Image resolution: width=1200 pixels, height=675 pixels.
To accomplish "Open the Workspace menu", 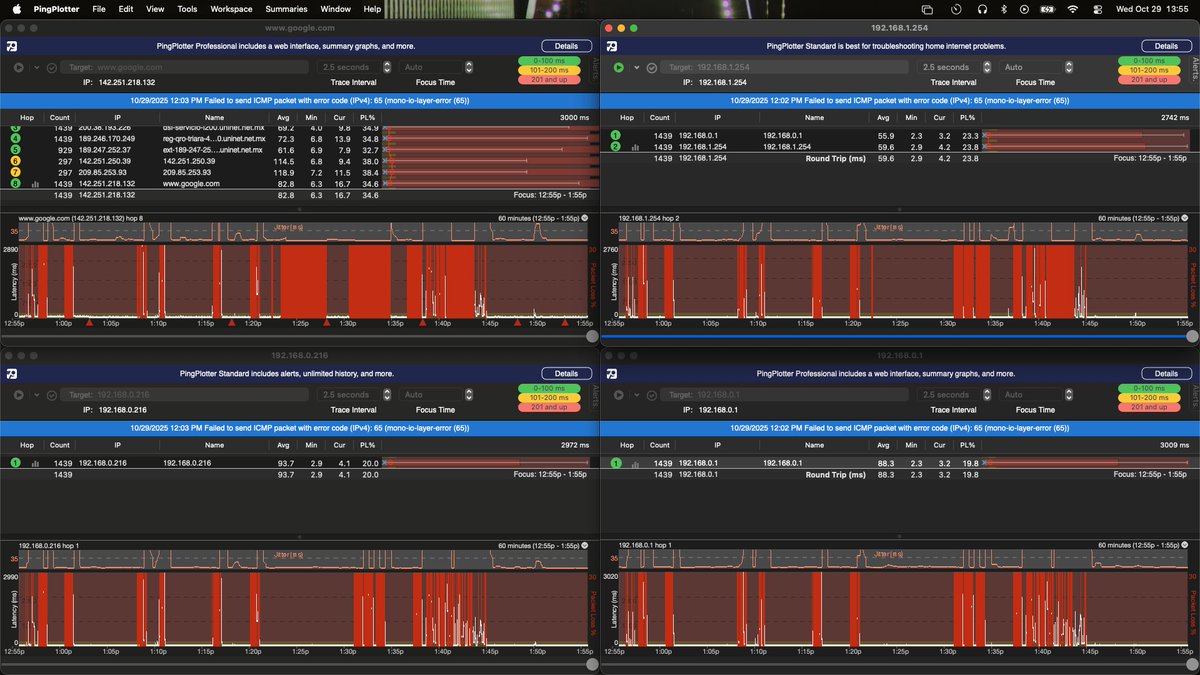I will click(231, 8).
